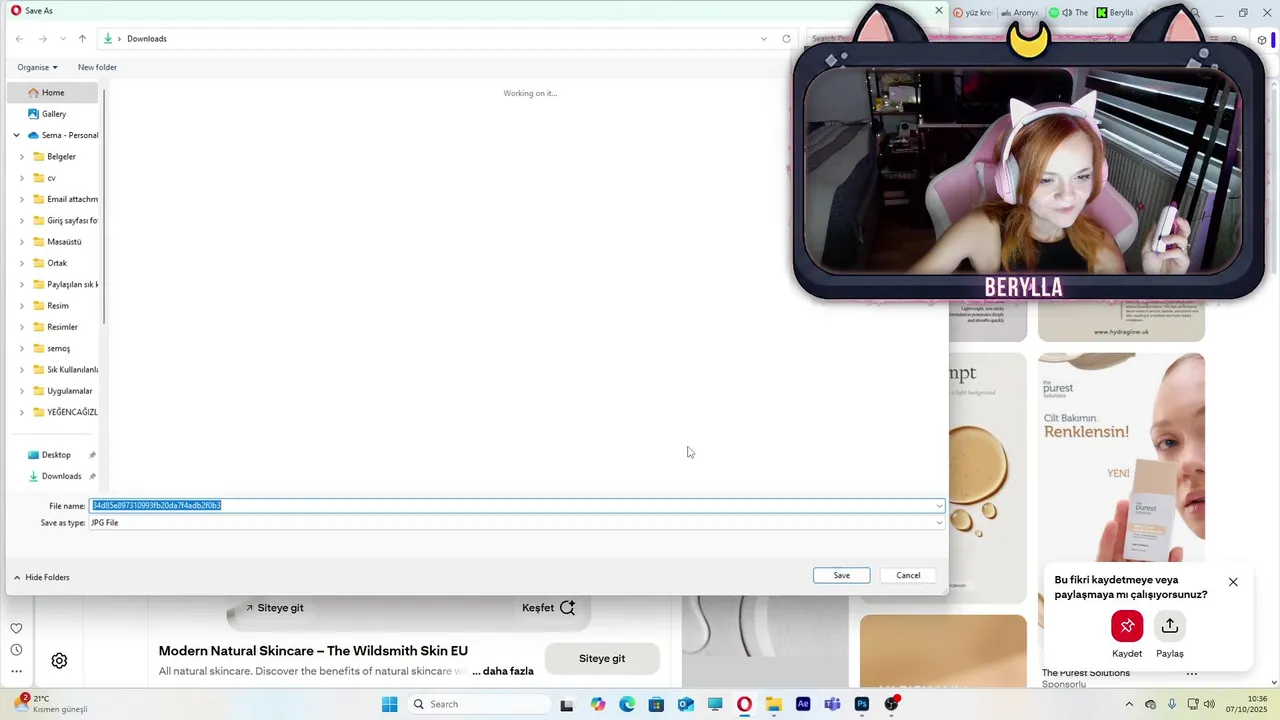Open Outlook from the taskbar
Viewport: 1280px width, 720px height.
click(685, 704)
